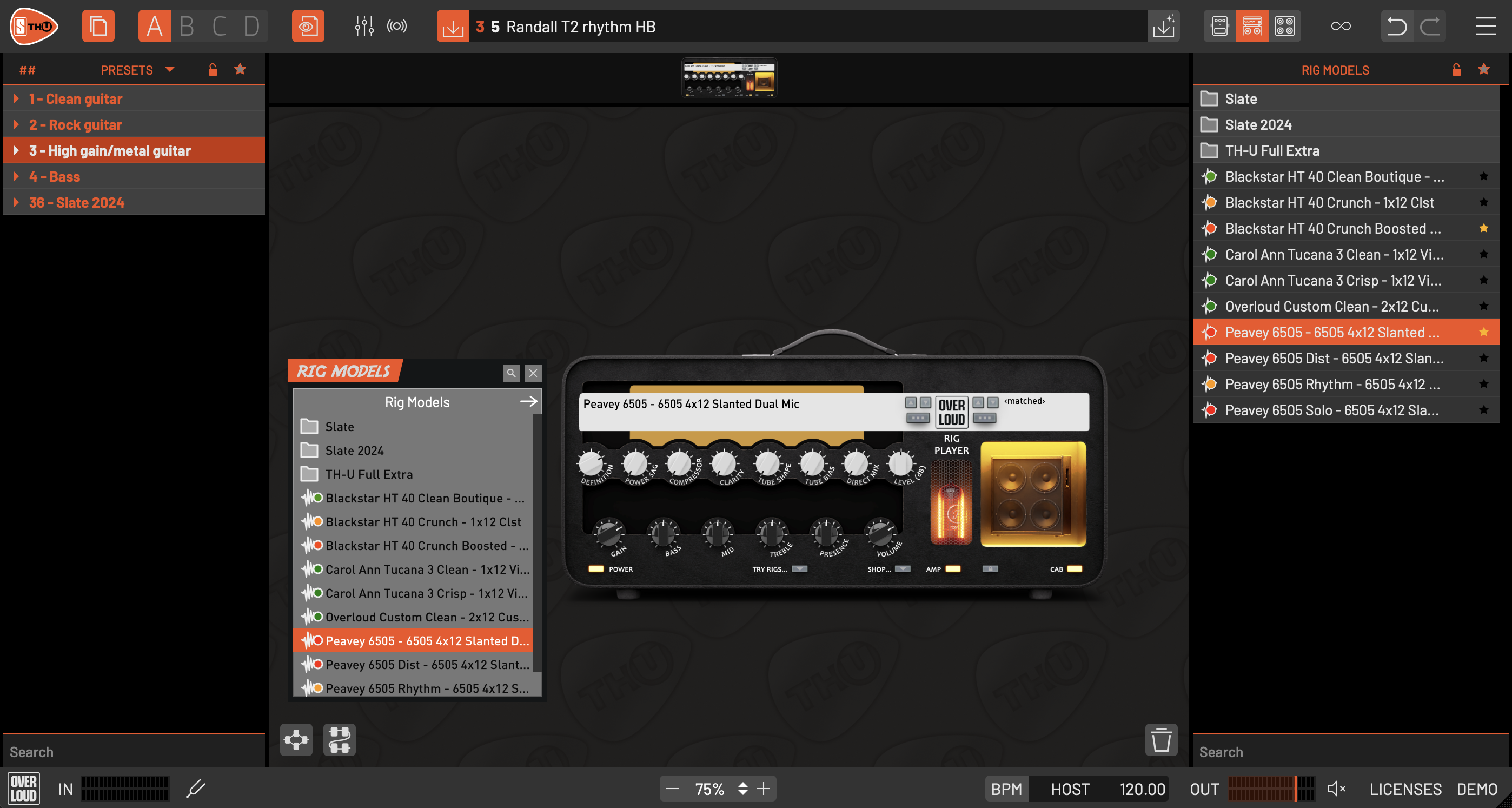Mute the output speaker icon
This screenshot has width=1512, height=808.
click(x=1336, y=789)
